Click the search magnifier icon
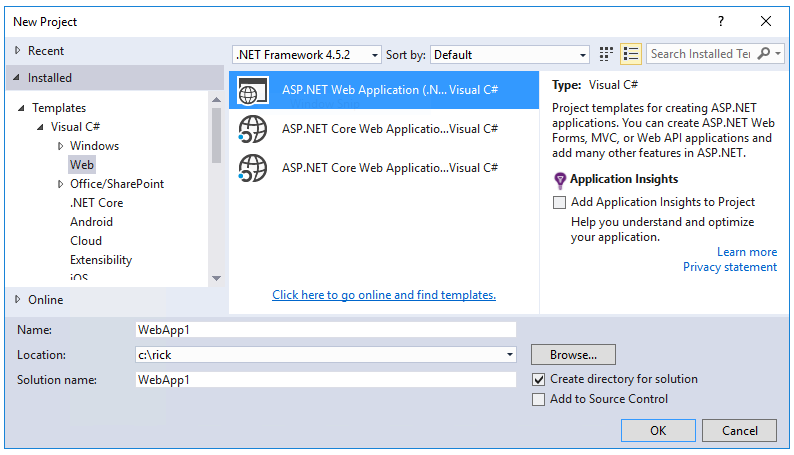This screenshot has width=794, height=455. tap(765, 54)
